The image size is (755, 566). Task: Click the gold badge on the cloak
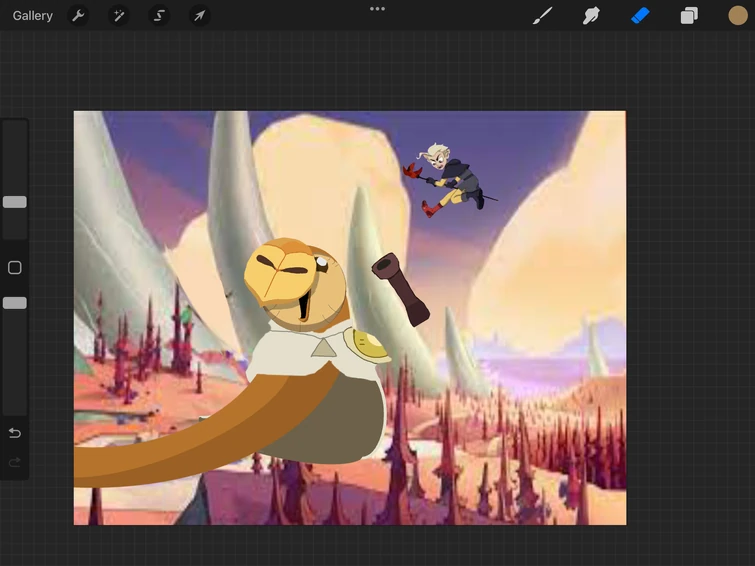coord(370,346)
